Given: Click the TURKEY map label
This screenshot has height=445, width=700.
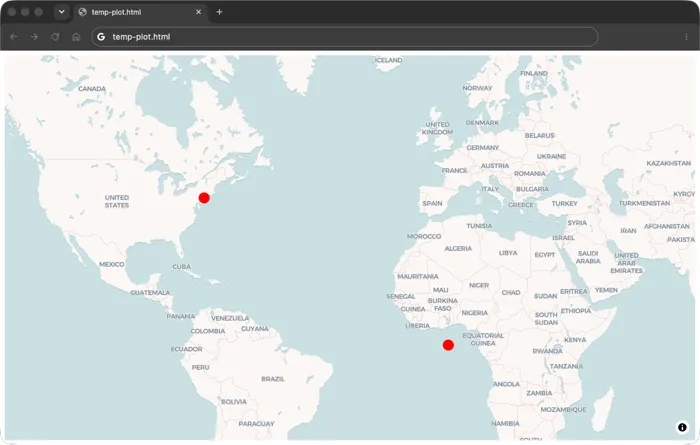Looking at the screenshot, I should [564, 204].
